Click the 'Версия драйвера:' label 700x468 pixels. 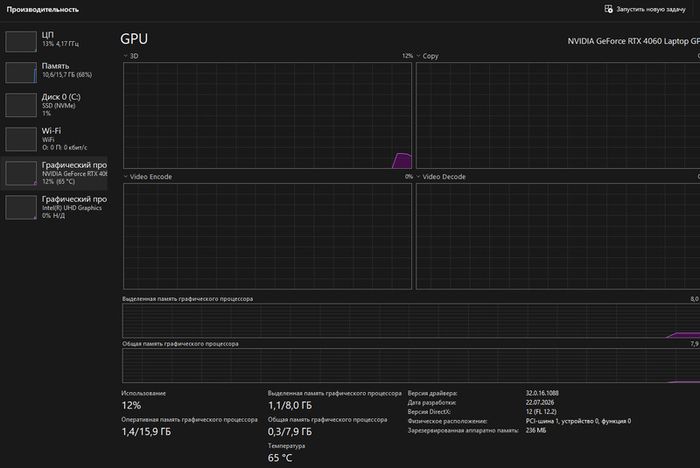pyautogui.click(x=433, y=393)
